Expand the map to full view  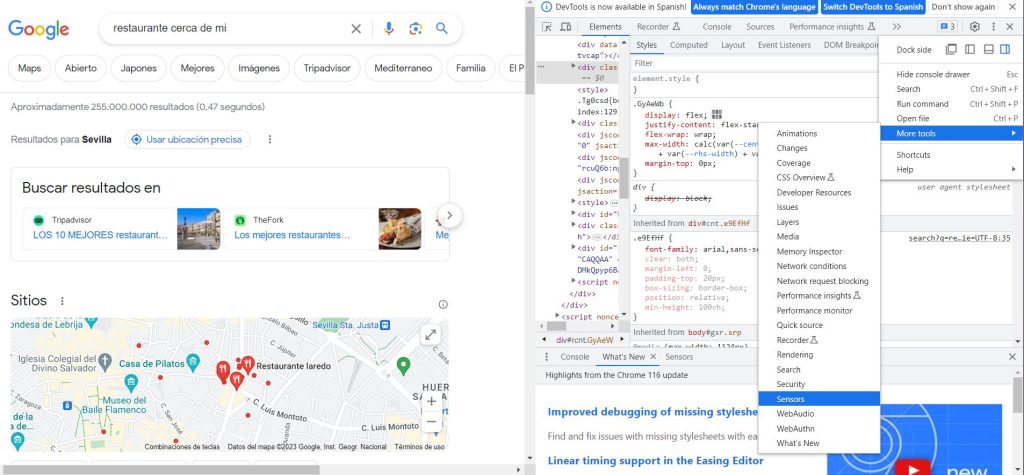point(430,335)
